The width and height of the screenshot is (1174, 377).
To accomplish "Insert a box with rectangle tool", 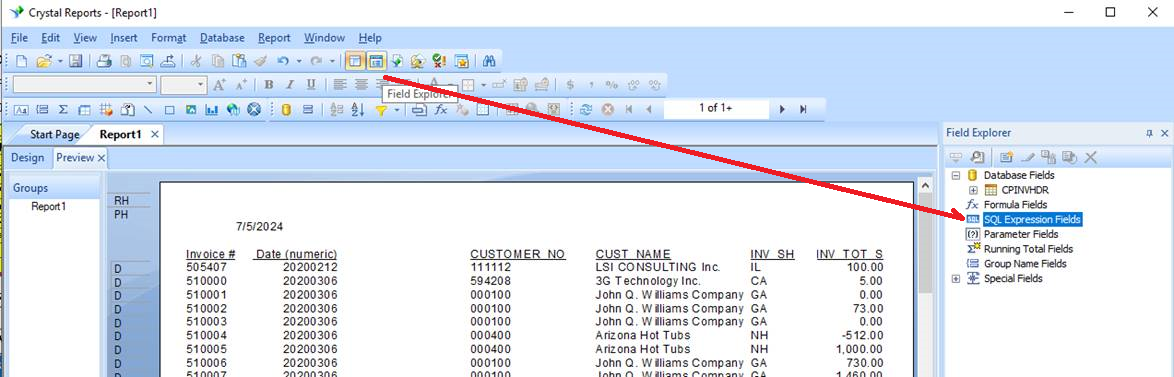I will tap(169, 109).
